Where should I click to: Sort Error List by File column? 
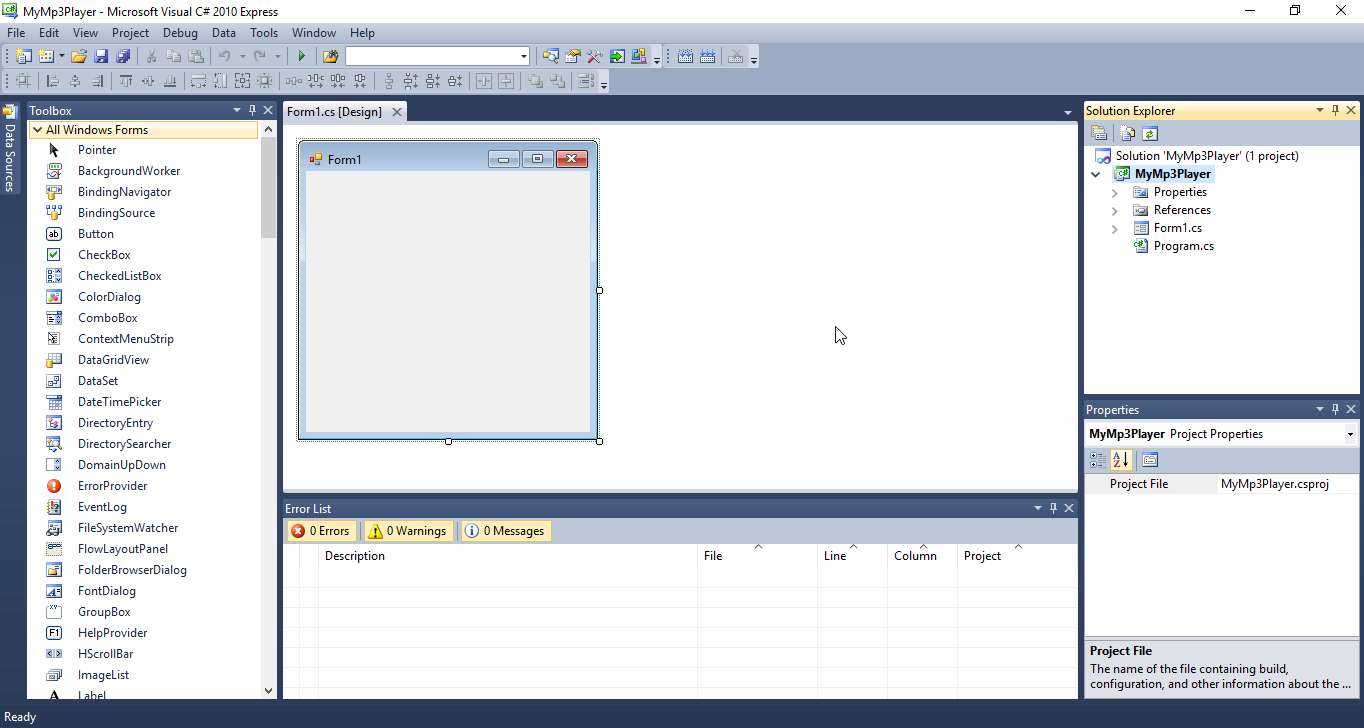[757, 556]
